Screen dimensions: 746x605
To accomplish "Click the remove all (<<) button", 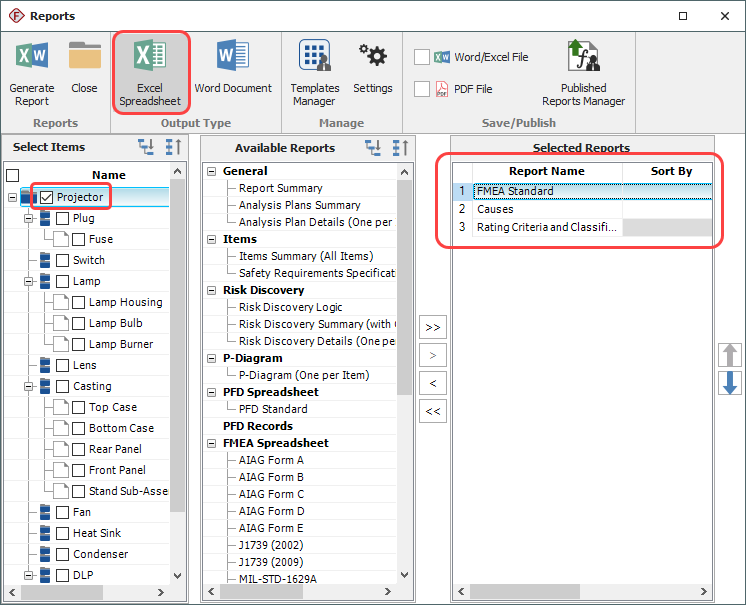I will coord(432,411).
